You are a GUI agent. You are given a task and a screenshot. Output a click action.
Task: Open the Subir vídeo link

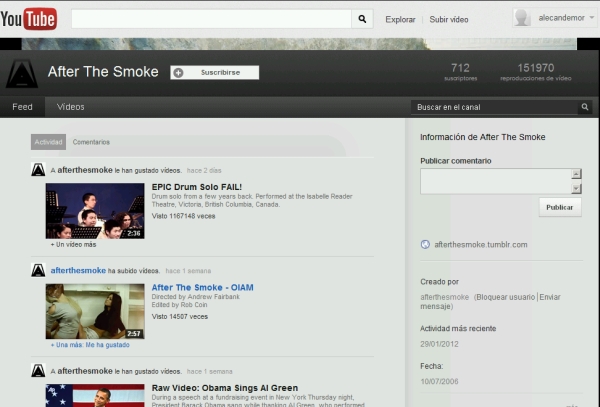point(449,20)
